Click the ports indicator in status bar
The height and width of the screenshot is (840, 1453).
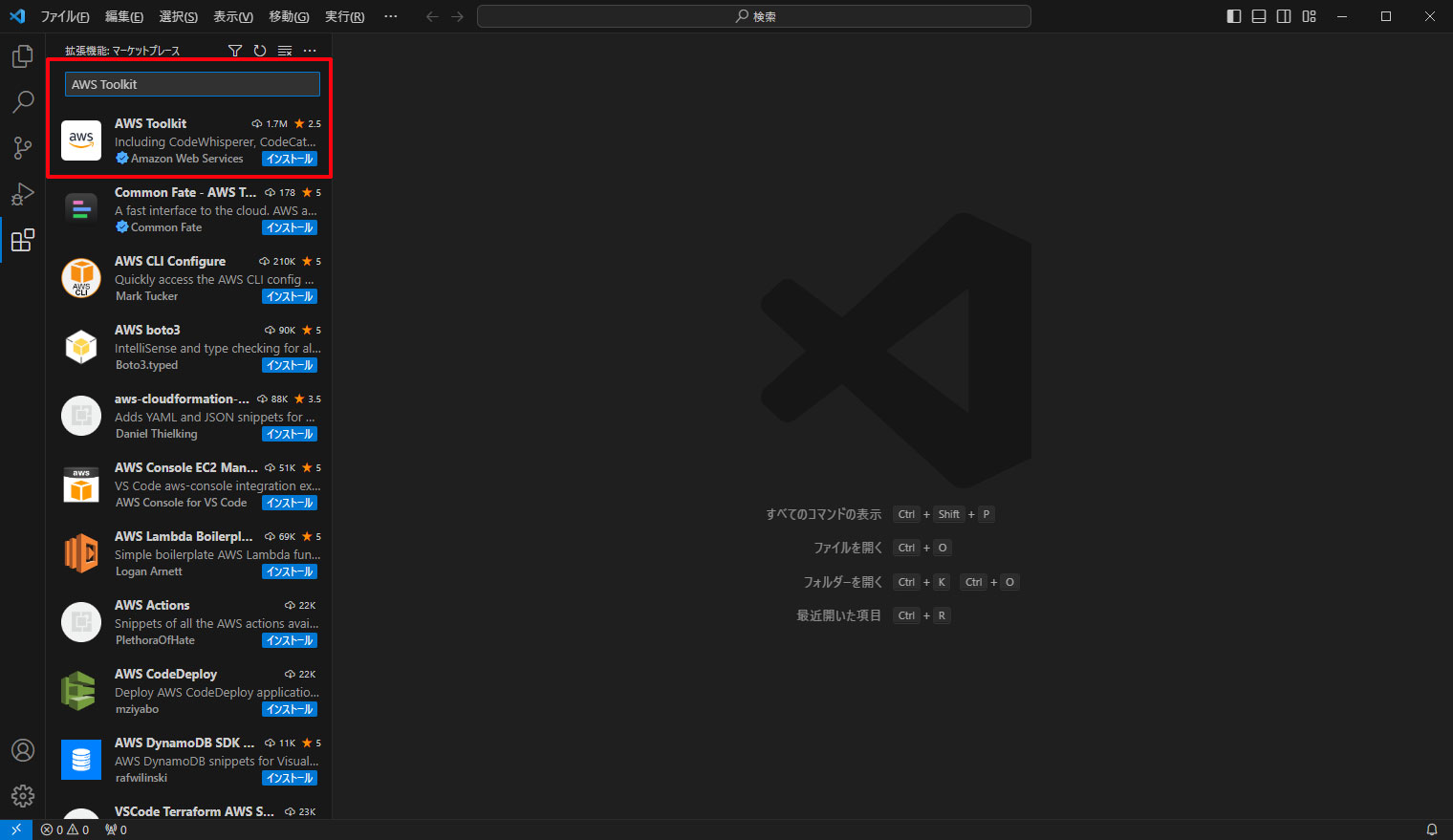pos(117,829)
